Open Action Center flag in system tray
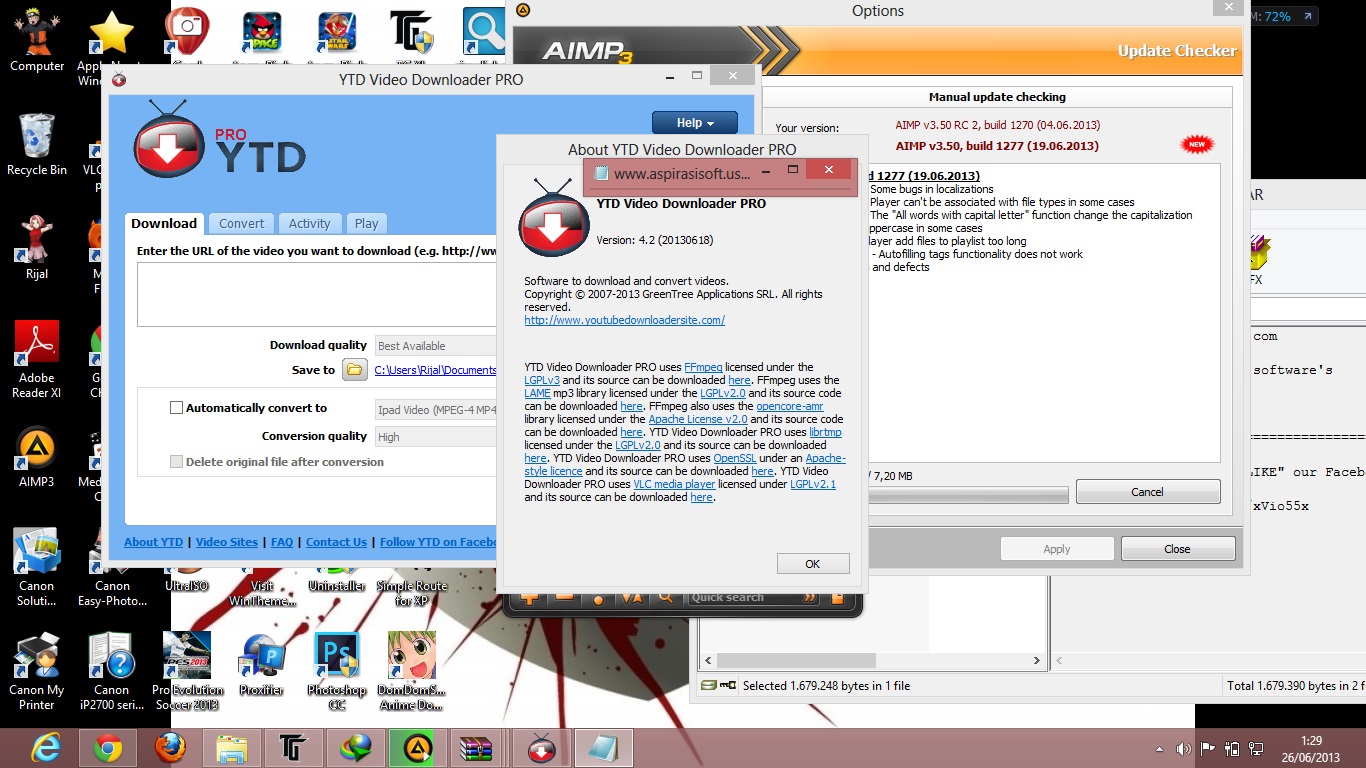Image resolution: width=1366 pixels, height=768 pixels. (1208, 748)
